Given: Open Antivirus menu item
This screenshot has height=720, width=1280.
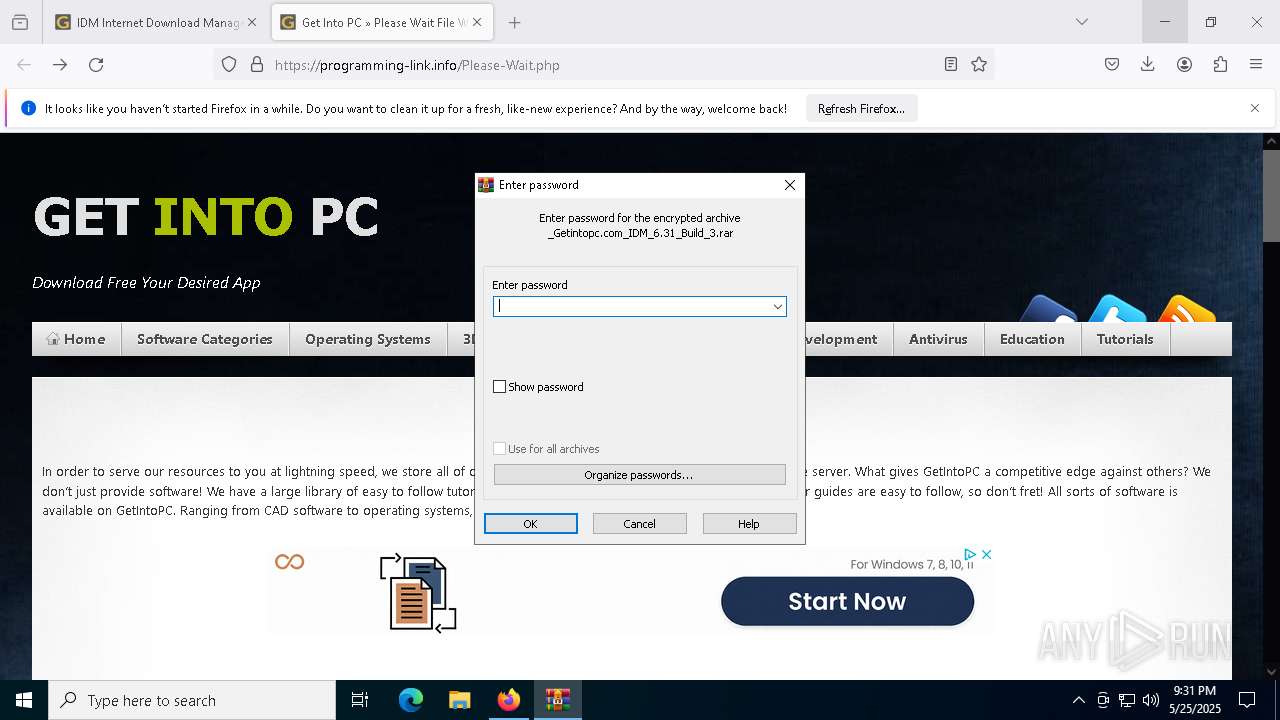Looking at the screenshot, I should click(938, 339).
